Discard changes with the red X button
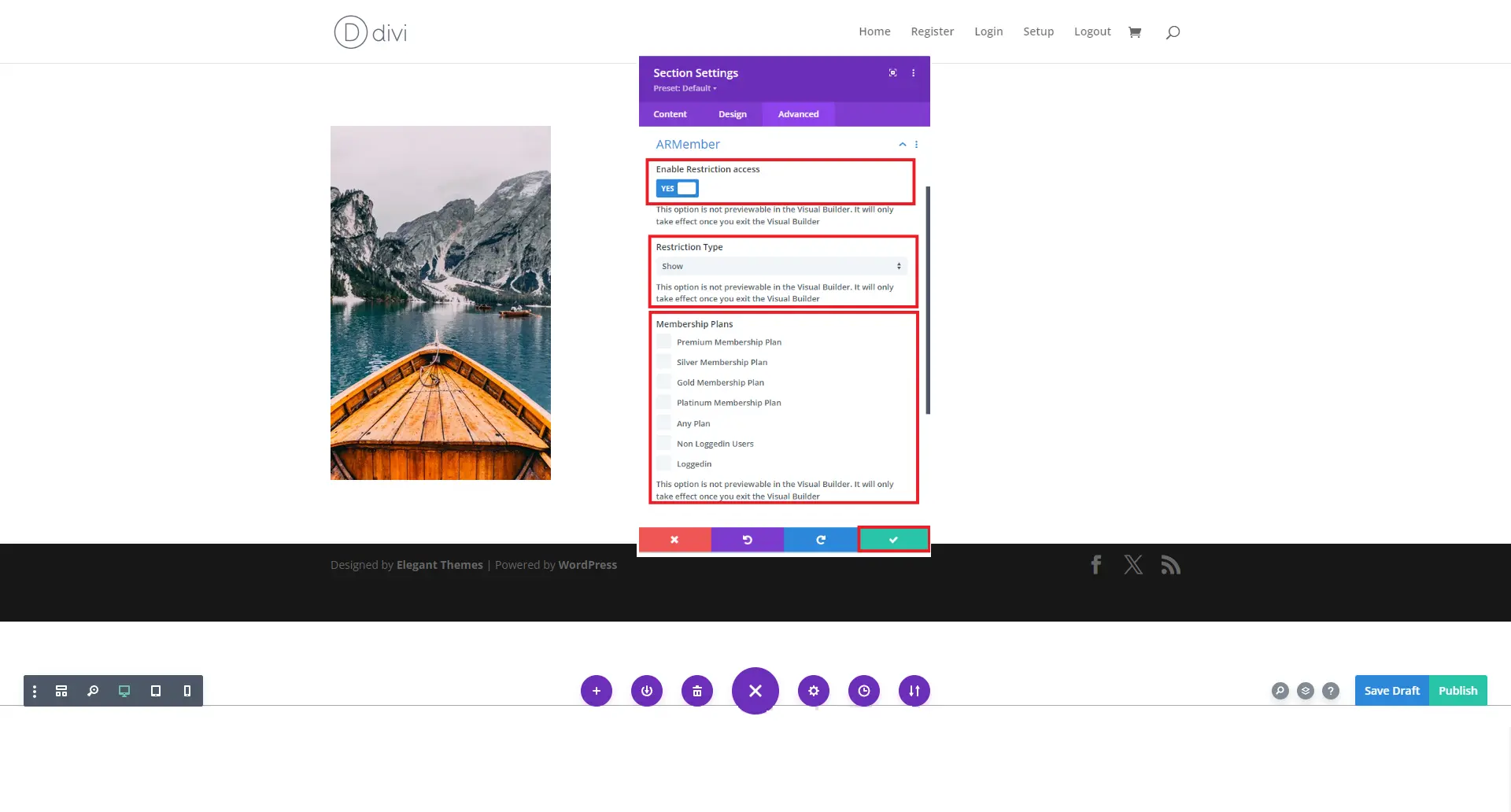 point(674,540)
